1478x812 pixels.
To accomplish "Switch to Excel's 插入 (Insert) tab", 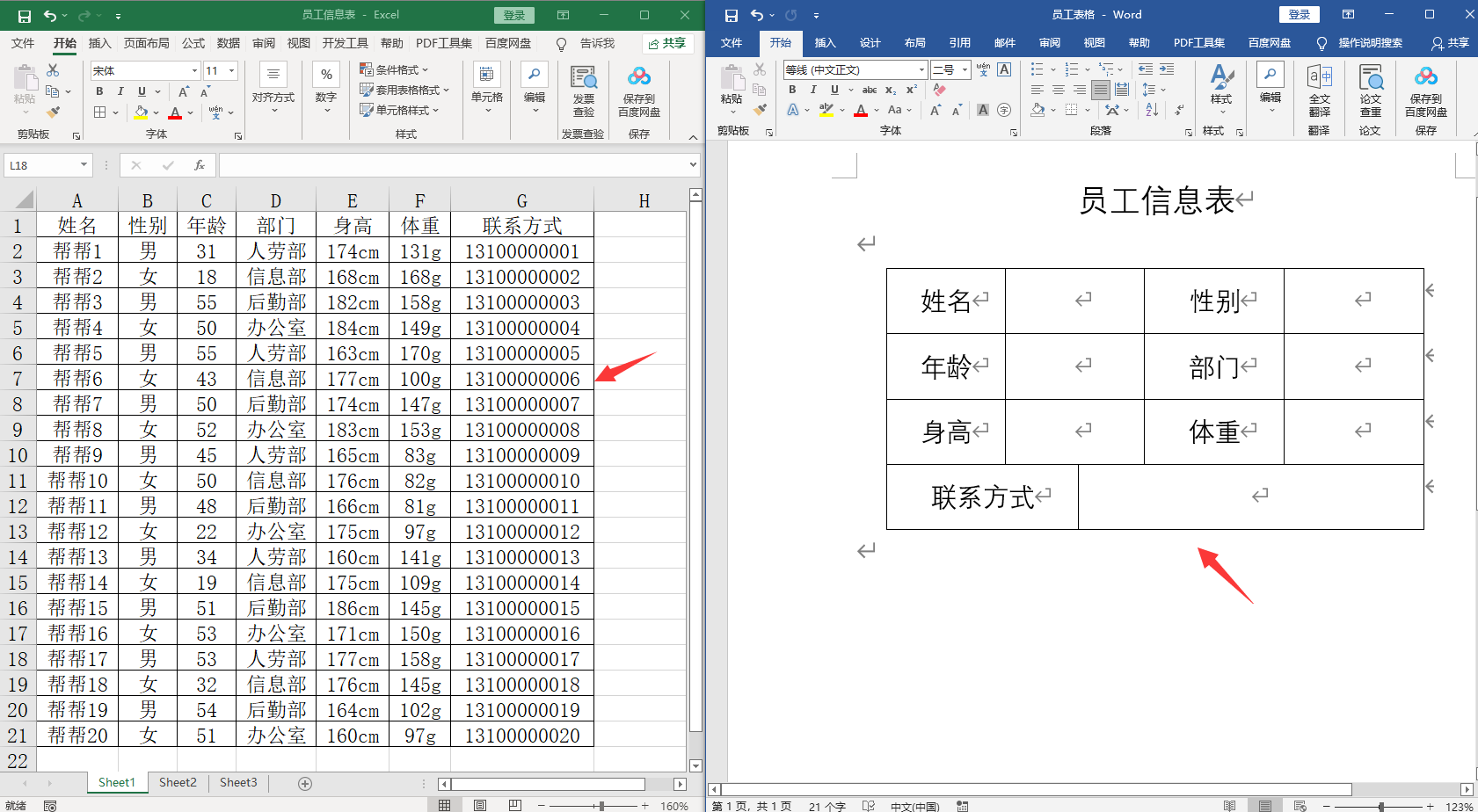I will [100, 43].
